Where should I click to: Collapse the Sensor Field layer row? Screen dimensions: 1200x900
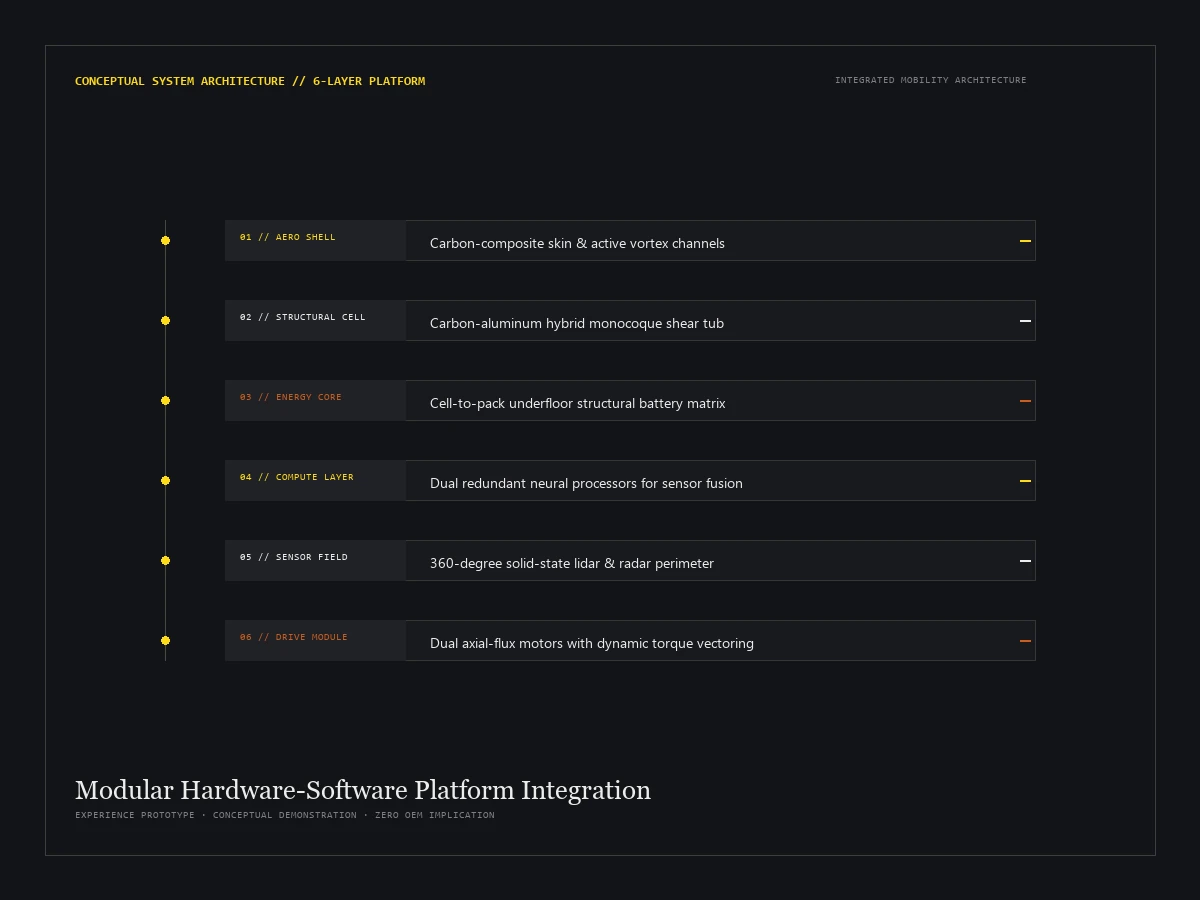click(x=1025, y=561)
